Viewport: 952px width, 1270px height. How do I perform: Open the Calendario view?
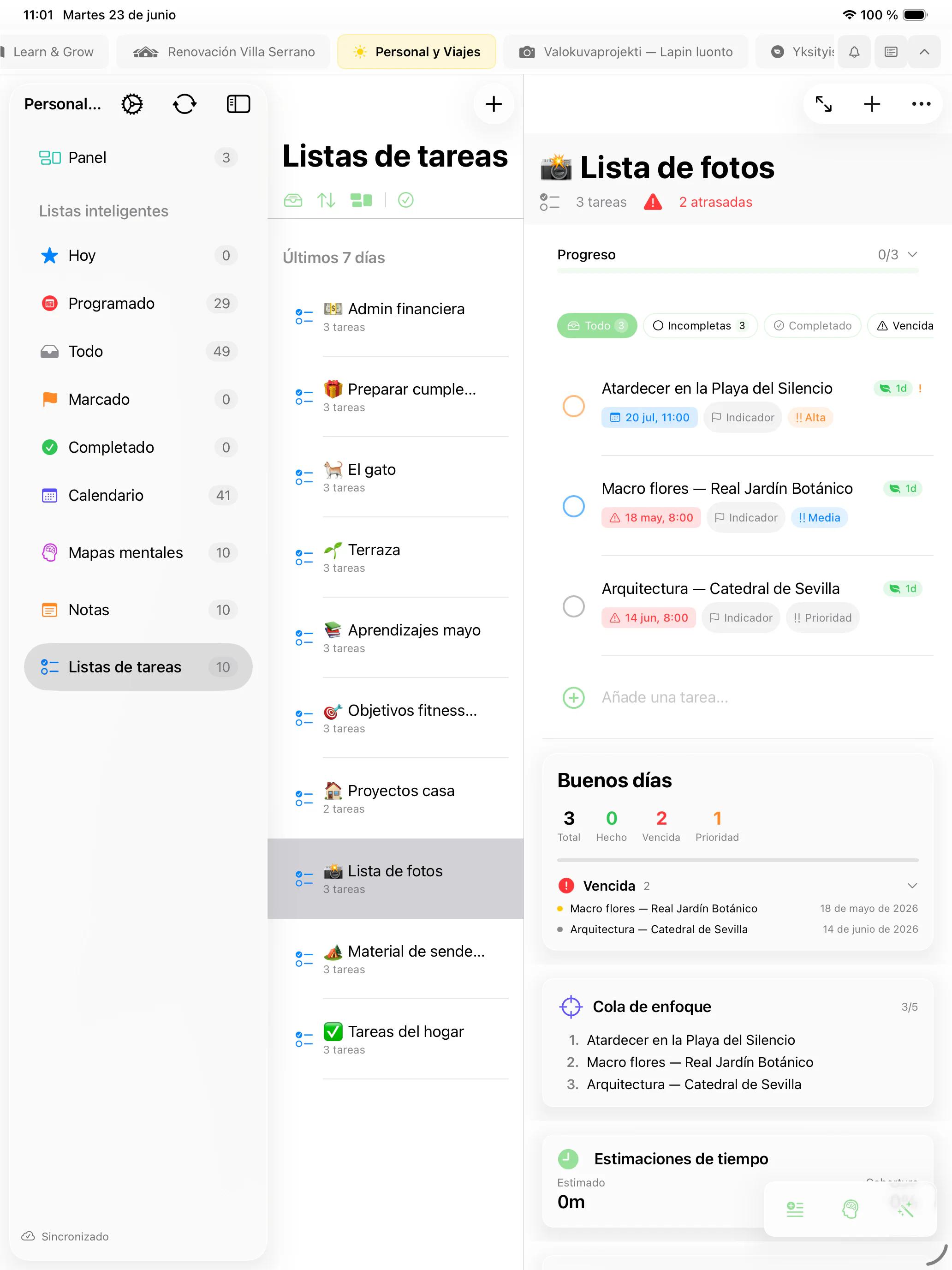tap(138, 496)
